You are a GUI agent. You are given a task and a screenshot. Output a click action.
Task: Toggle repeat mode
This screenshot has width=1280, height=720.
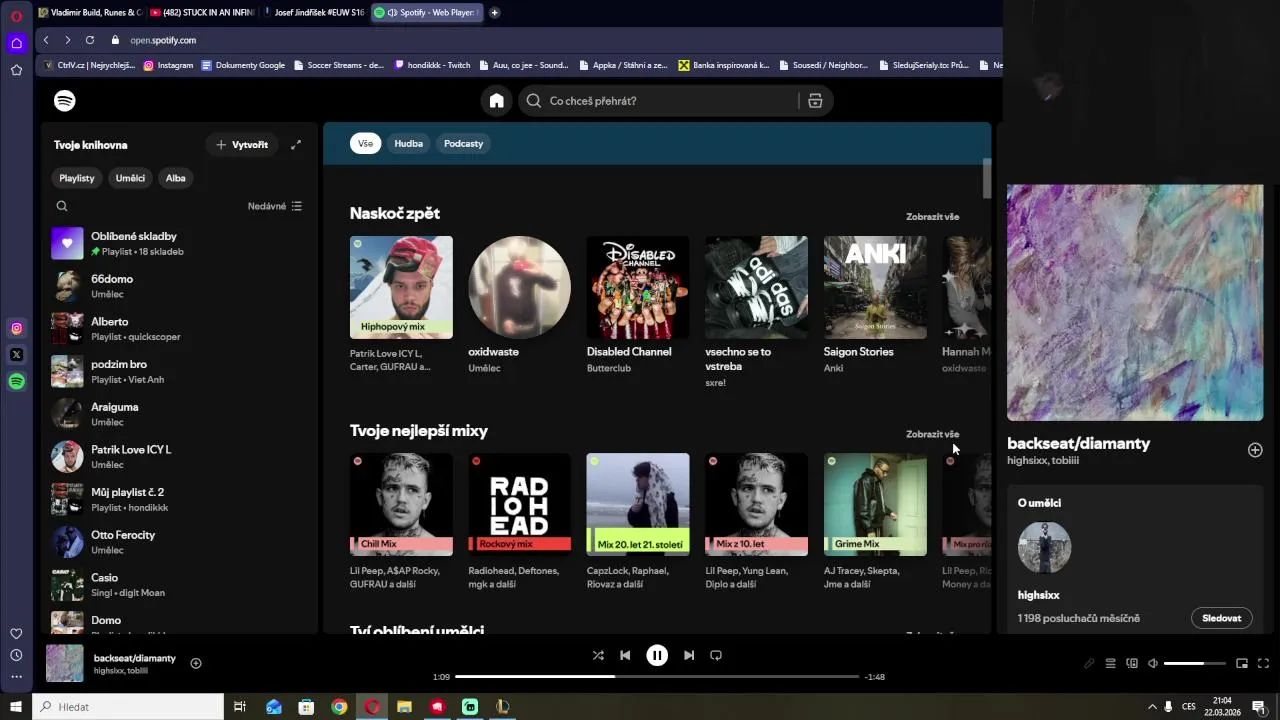click(x=716, y=655)
